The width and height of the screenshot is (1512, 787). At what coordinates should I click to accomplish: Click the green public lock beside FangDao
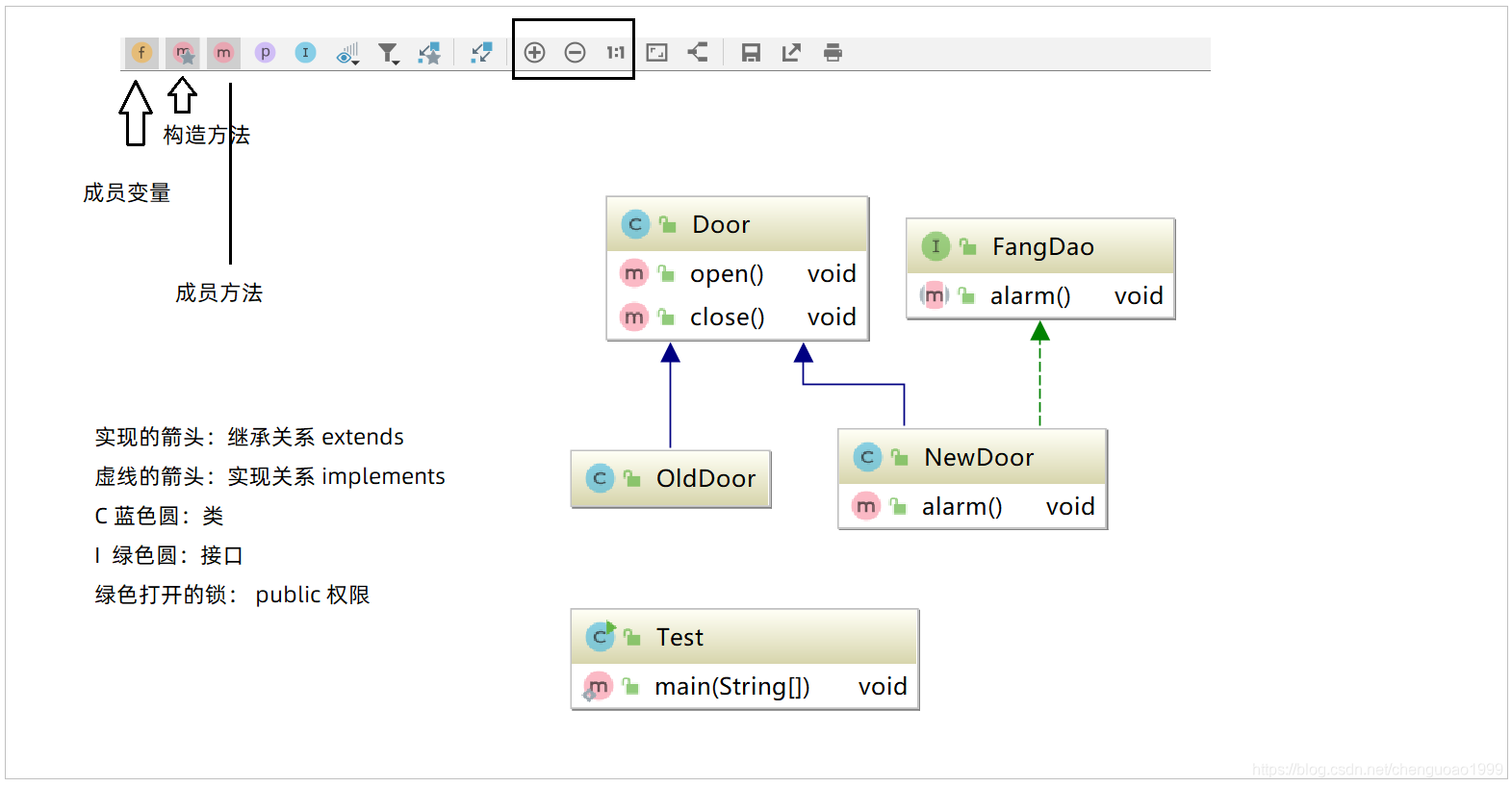967,247
